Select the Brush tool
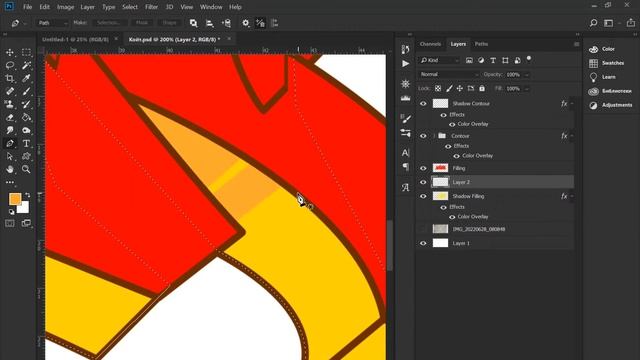The width and height of the screenshot is (640, 360). pos(26,91)
